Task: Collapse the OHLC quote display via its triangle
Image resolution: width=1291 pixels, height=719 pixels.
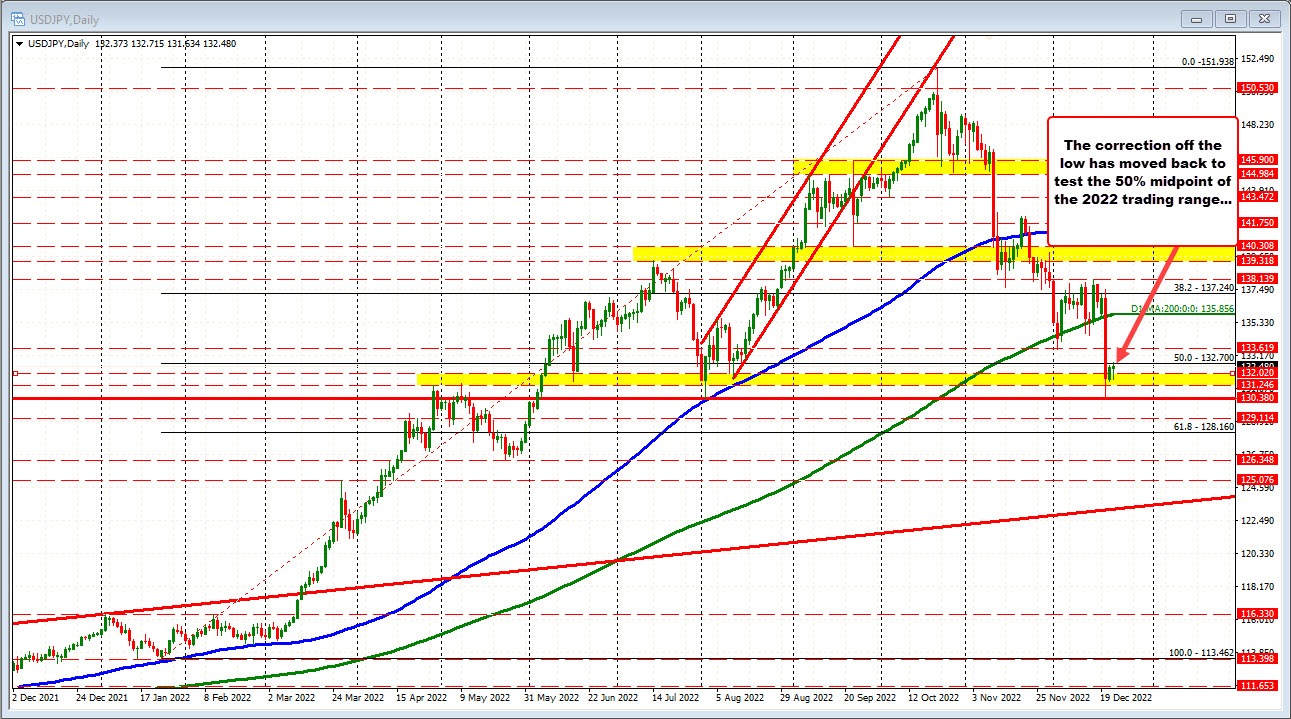Action: (19, 43)
